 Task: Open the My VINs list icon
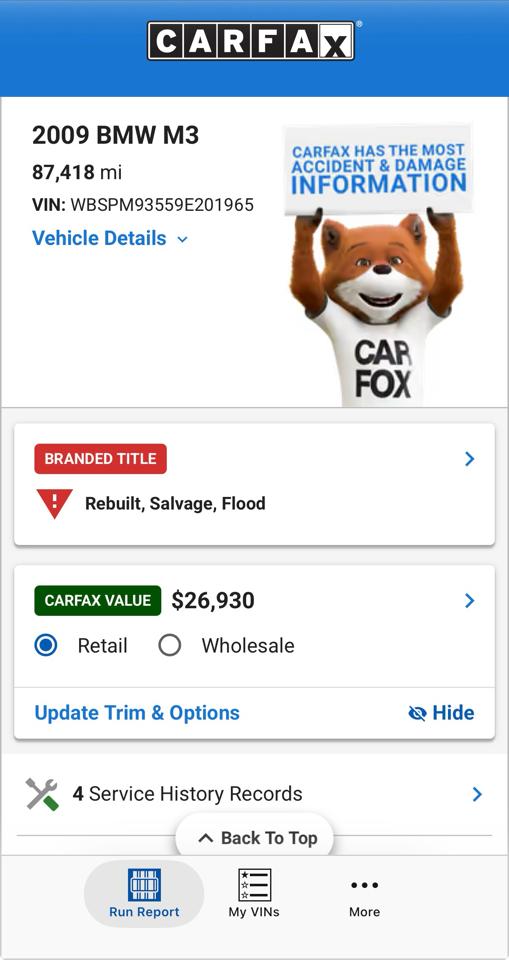coord(254,885)
